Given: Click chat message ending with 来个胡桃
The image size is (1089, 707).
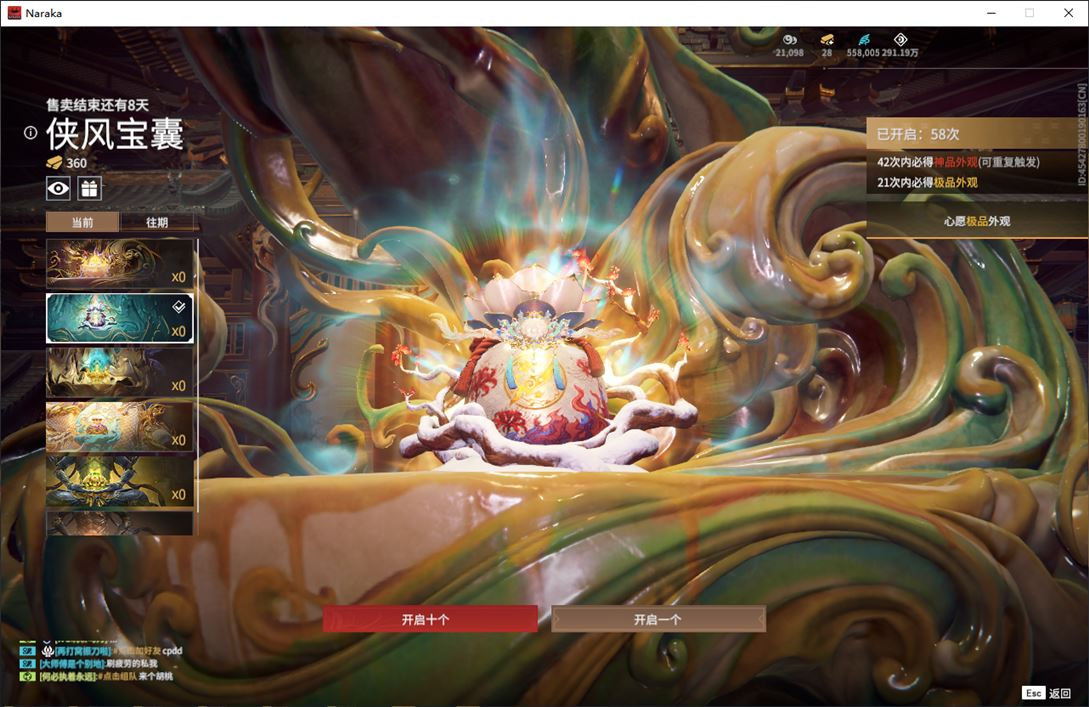Looking at the screenshot, I should click(106, 676).
